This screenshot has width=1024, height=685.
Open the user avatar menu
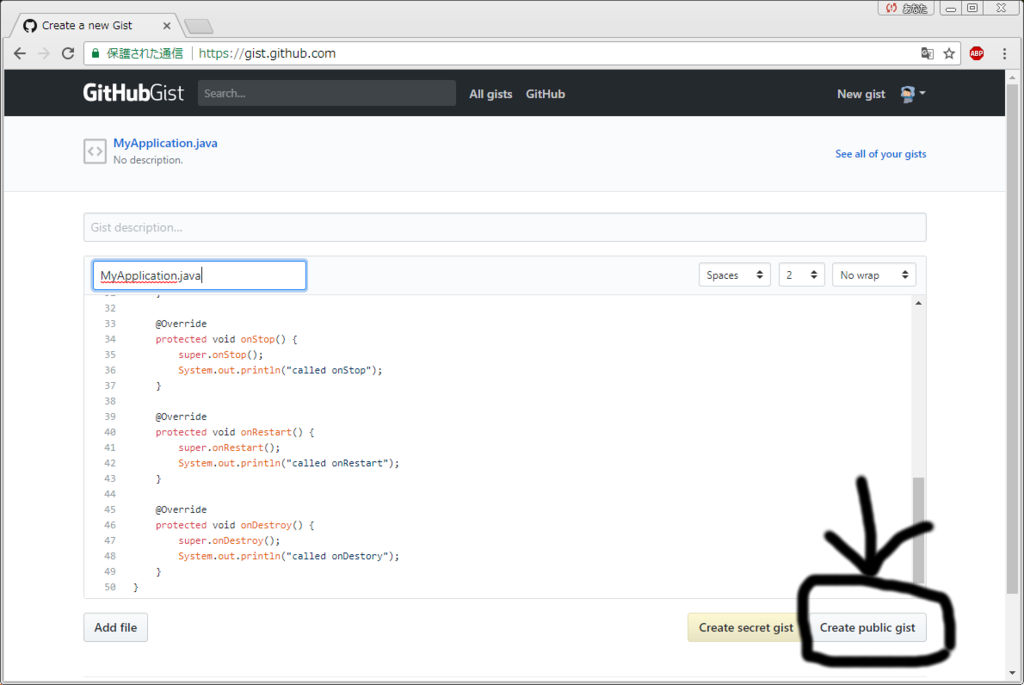click(x=913, y=93)
